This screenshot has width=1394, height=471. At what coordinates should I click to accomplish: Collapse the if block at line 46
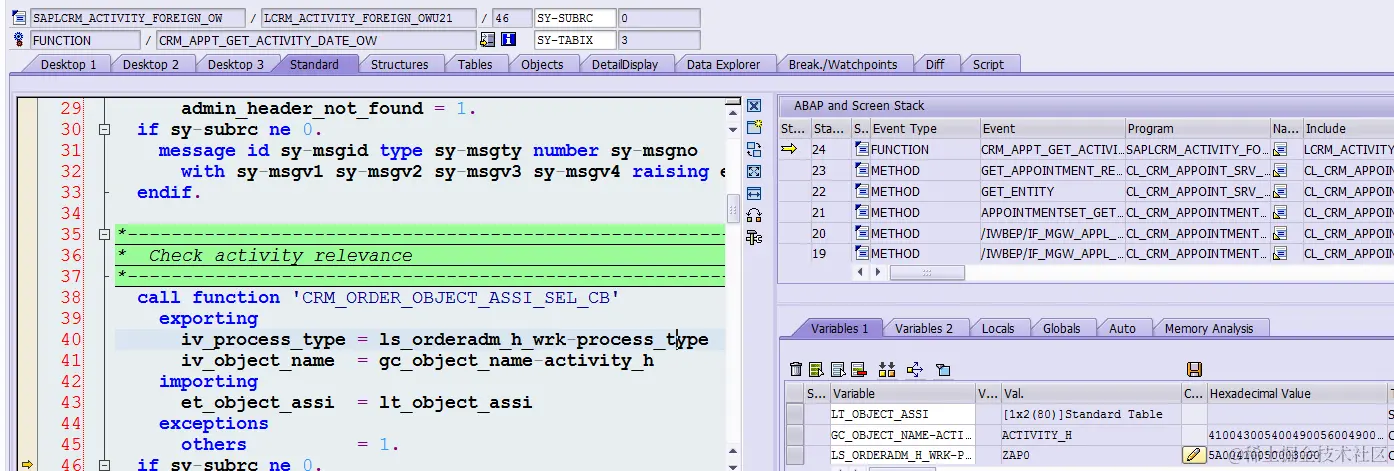[103, 464]
